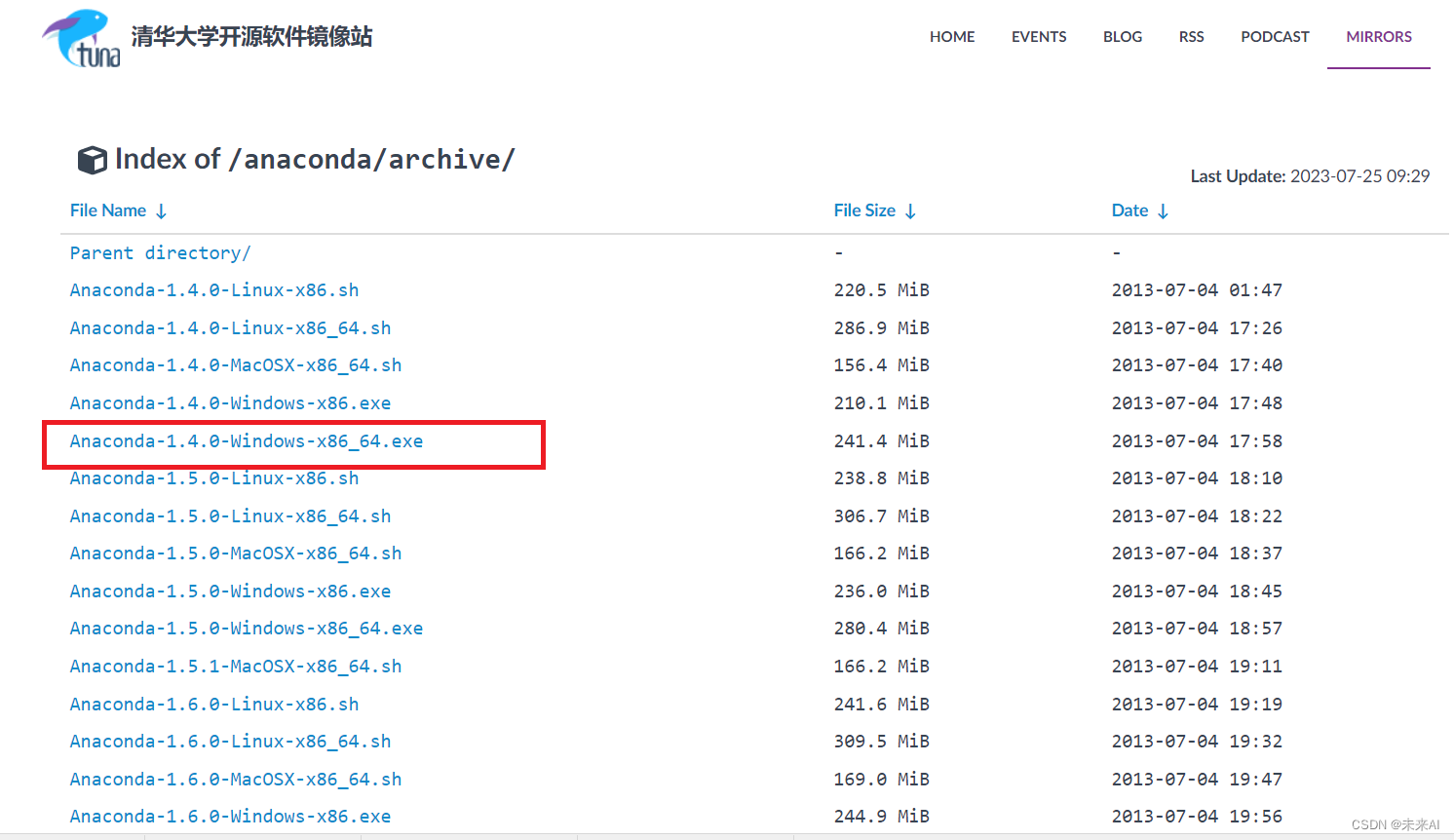This screenshot has height=840, width=1454.
Task: Select the MIRRORS navigation tab
Action: click(1379, 37)
